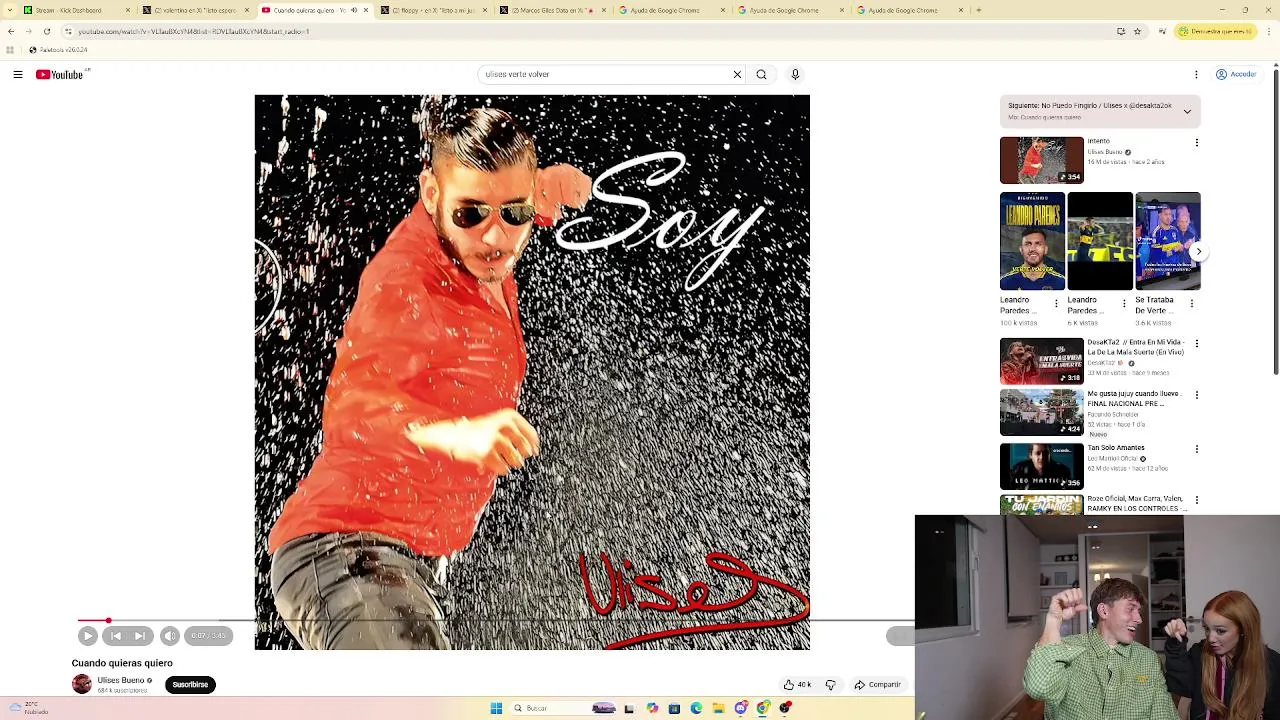Switch to the 'Marcos Giles Data en X' tab
Viewport: 1280px width, 720px height.
[x=553, y=10]
